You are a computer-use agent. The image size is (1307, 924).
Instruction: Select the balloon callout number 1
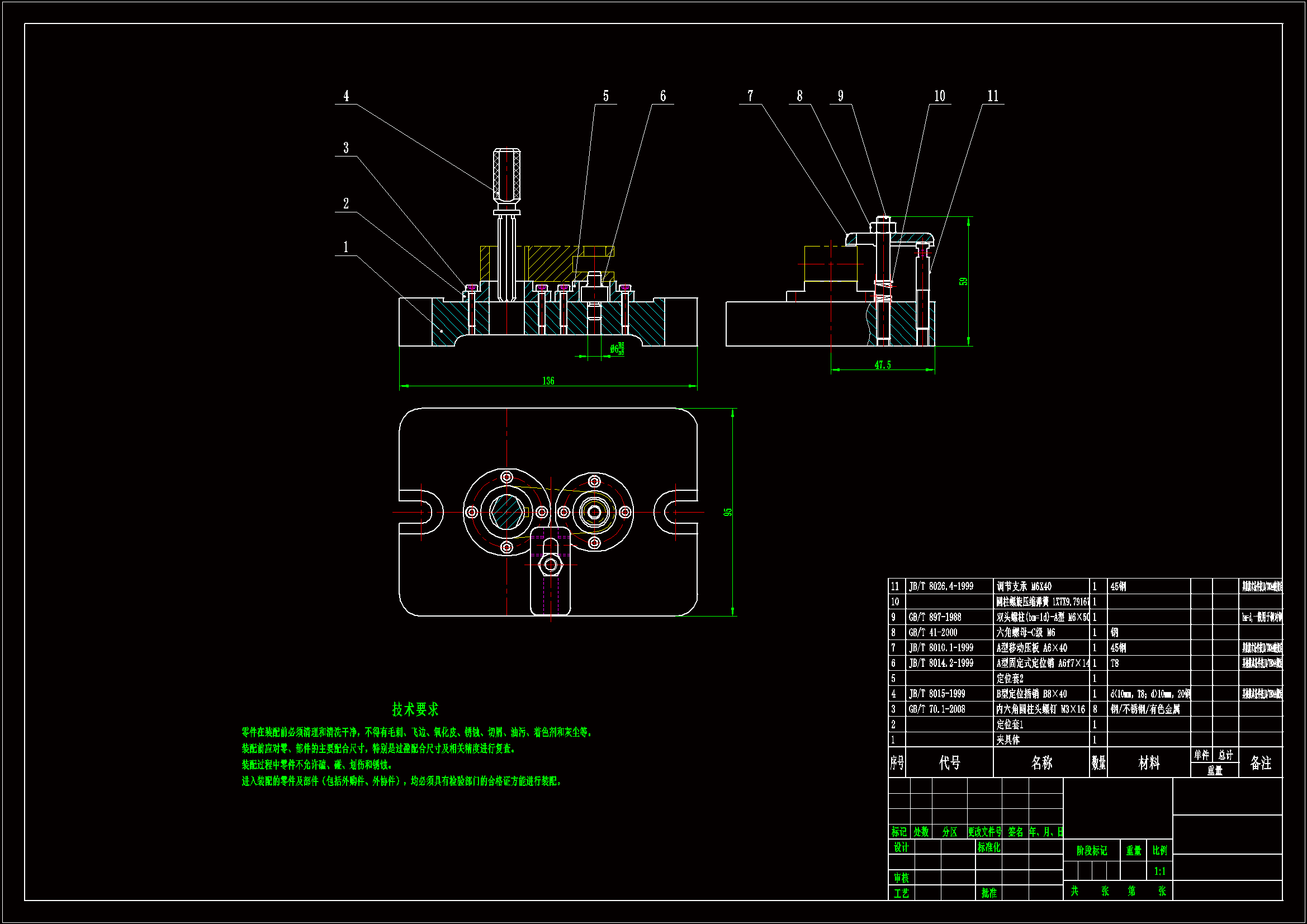(x=345, y=247)
